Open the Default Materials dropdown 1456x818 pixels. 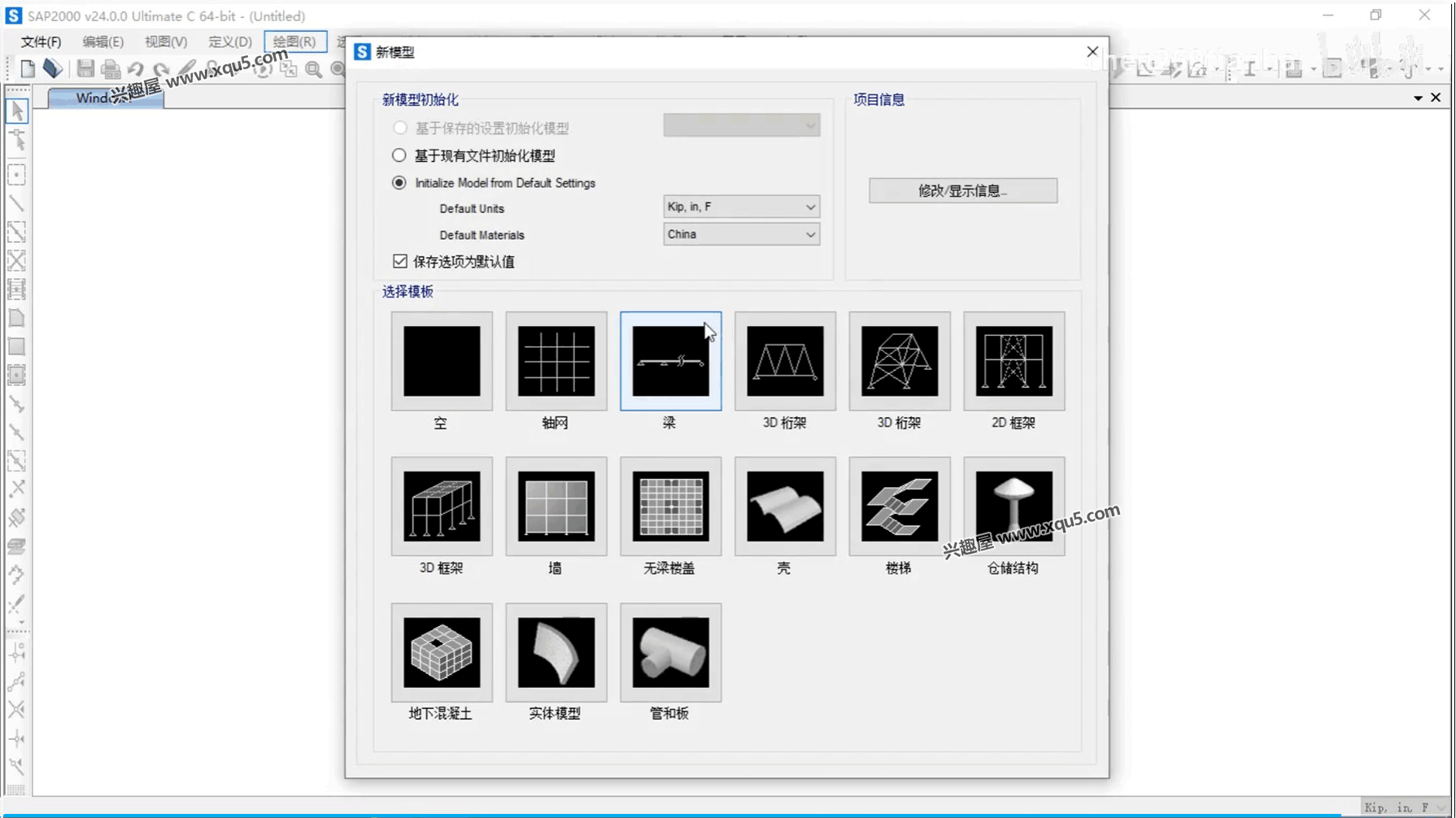(x=741, y=234)
